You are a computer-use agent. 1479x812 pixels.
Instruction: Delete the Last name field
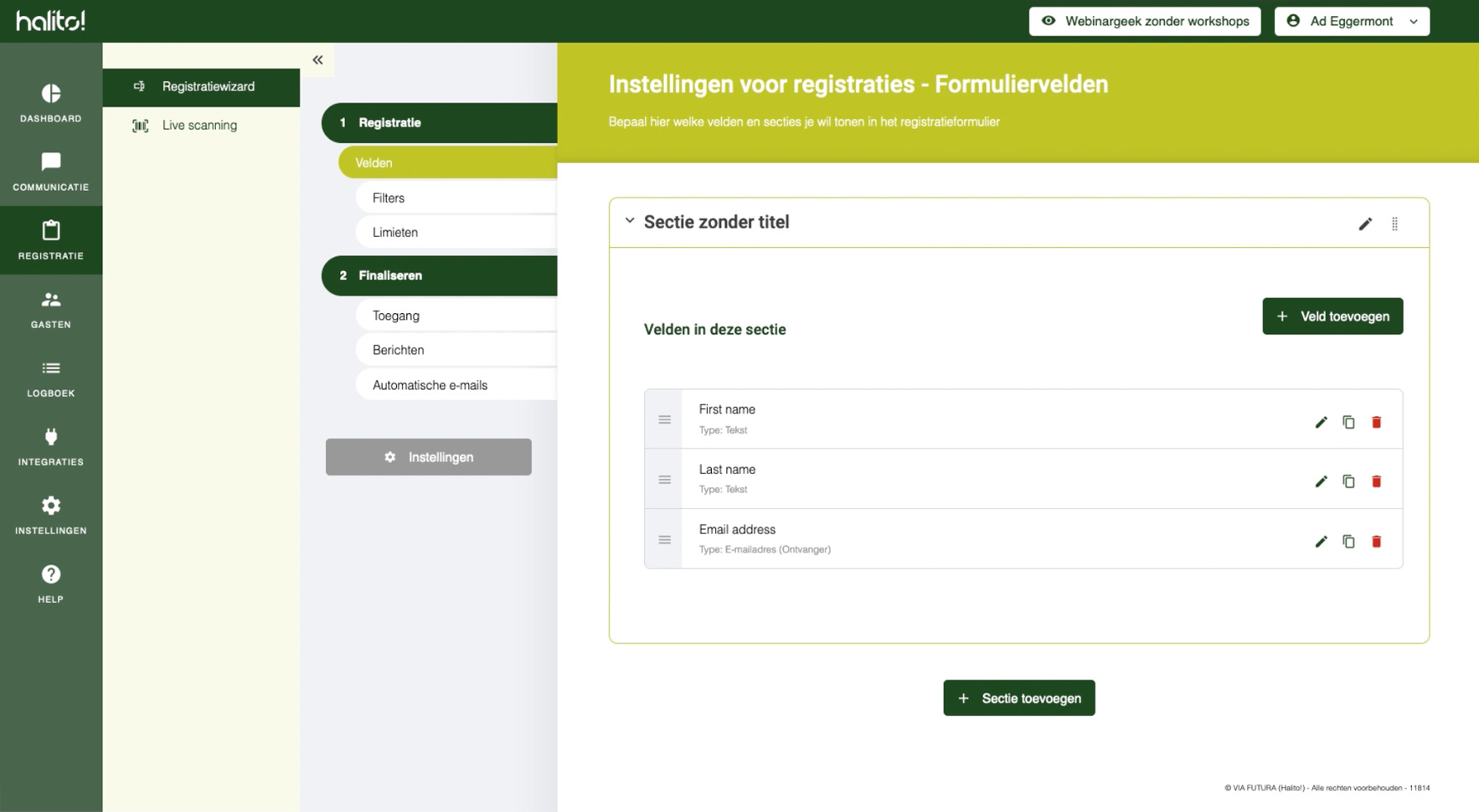tap(1376, 481)
